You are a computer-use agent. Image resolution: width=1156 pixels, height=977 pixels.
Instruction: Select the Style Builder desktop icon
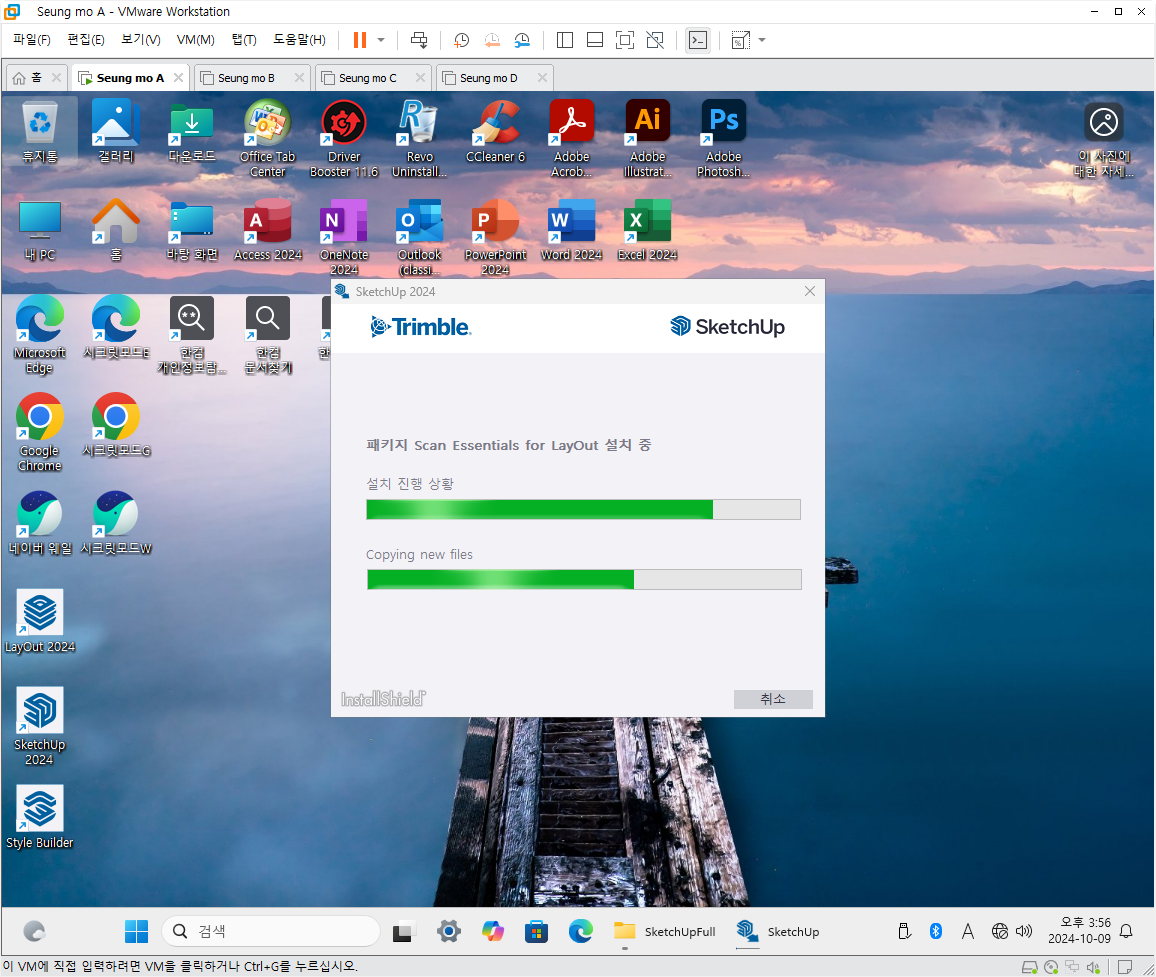(x=40, y=818)
